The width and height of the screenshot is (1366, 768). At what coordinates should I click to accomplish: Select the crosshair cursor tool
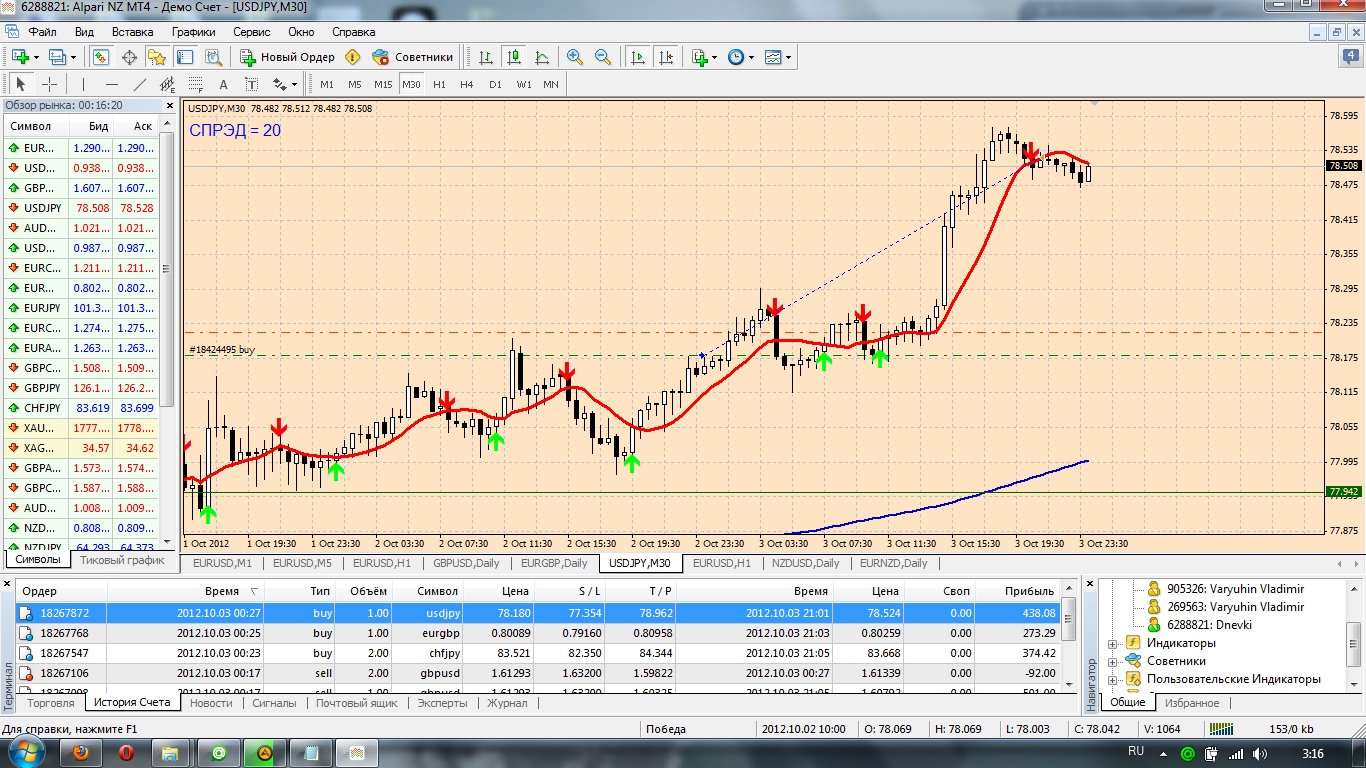(x=49, y=84)
